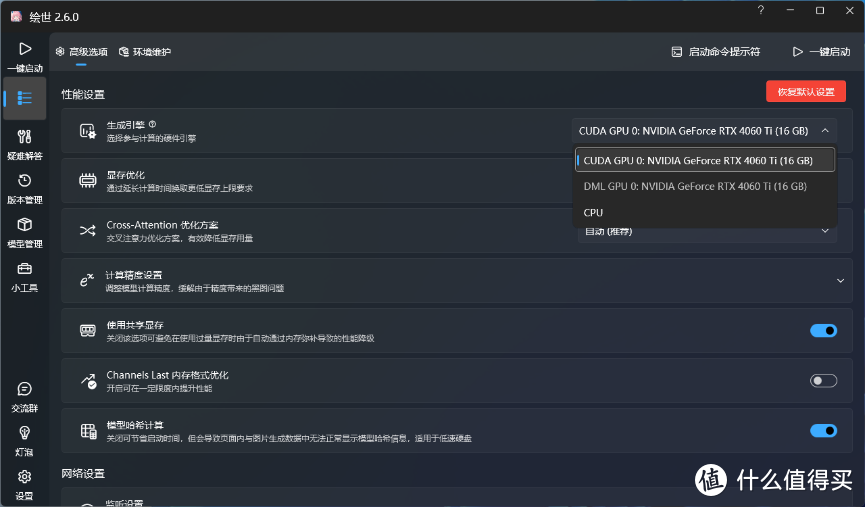
Task: Open the 一键启动 sidebar page
Action: click(x=24, y=57)
